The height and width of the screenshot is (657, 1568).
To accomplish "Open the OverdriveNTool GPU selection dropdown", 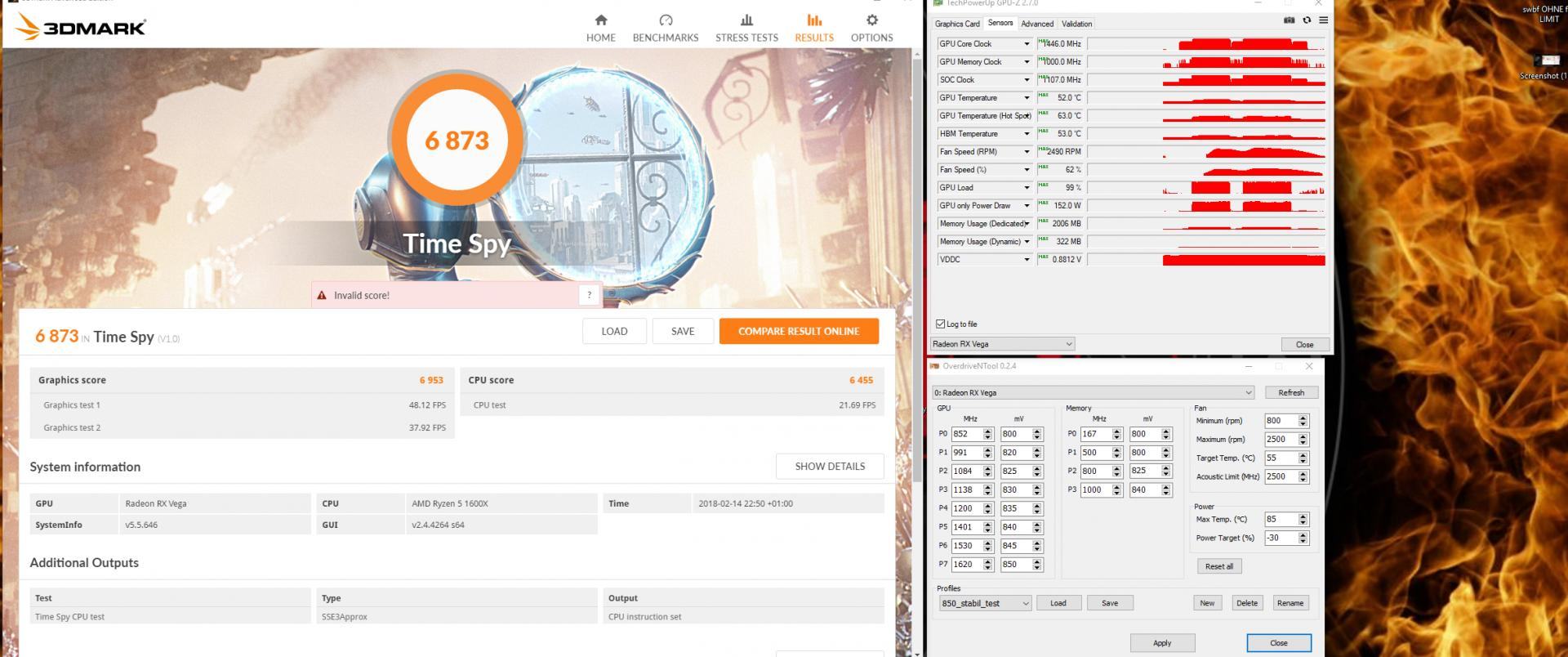I will (x=1093, y=392).
